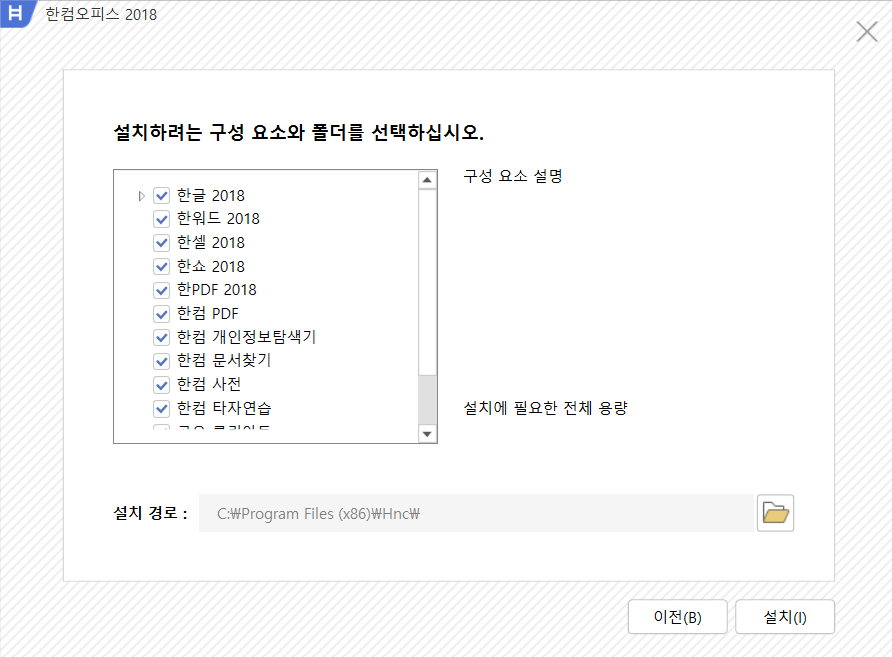Uncheck the 한글 2018 checkbox
This screenshot has width=892, height=657.
[162, 196]
